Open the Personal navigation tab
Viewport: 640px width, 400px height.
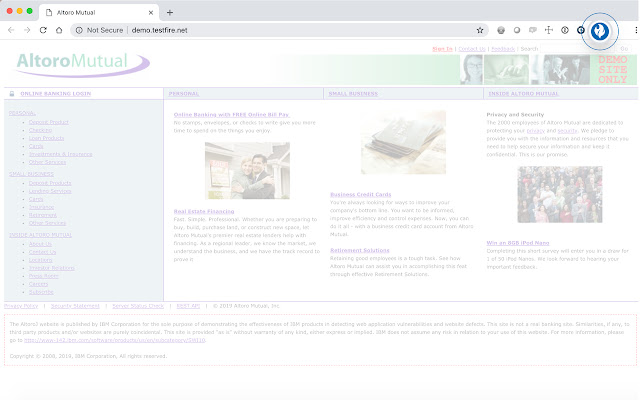tap(184, 94)
